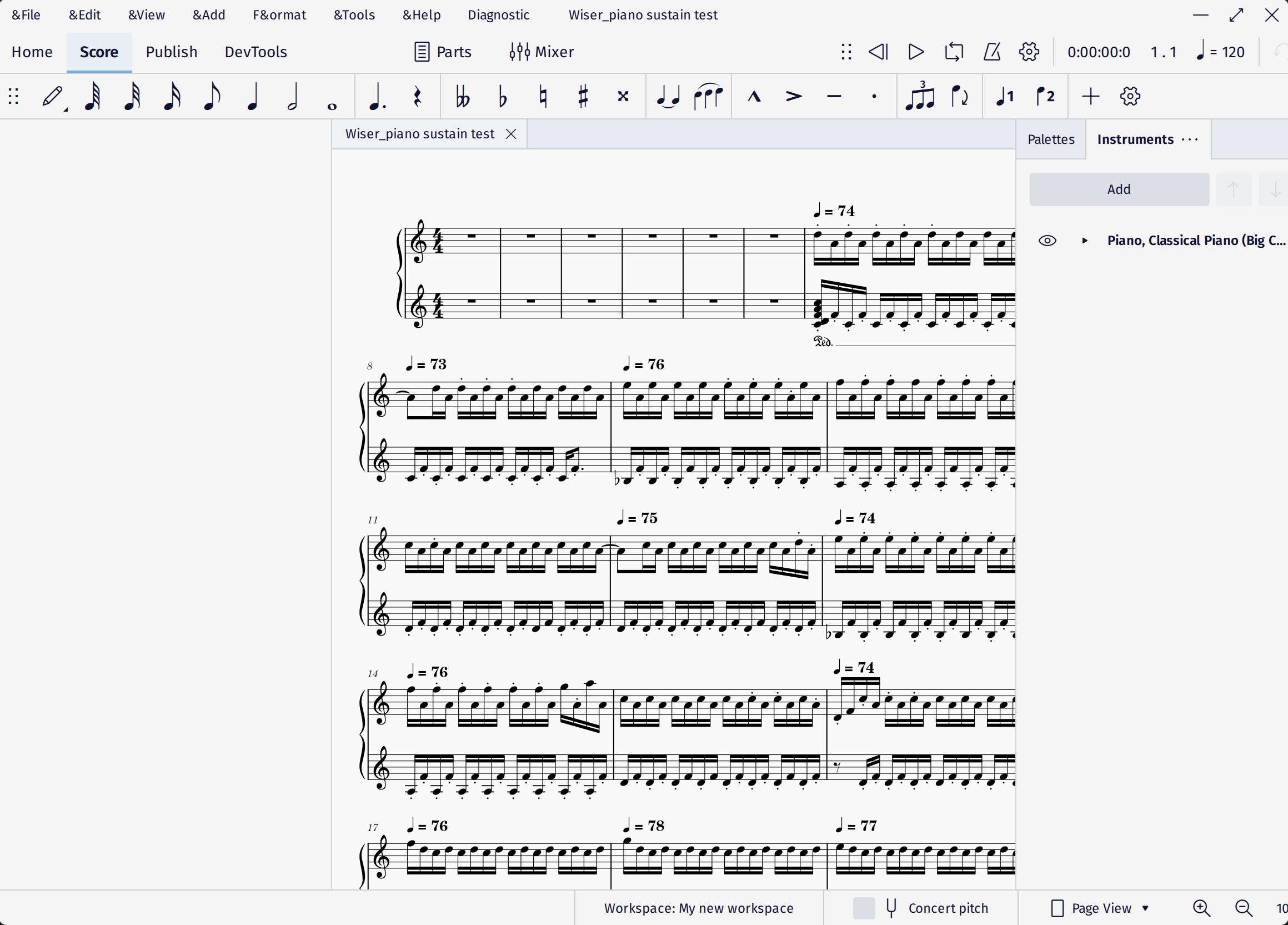The image size is (1288, 925).
Task: Switch to the Publish tab
Action: point(172,52)
